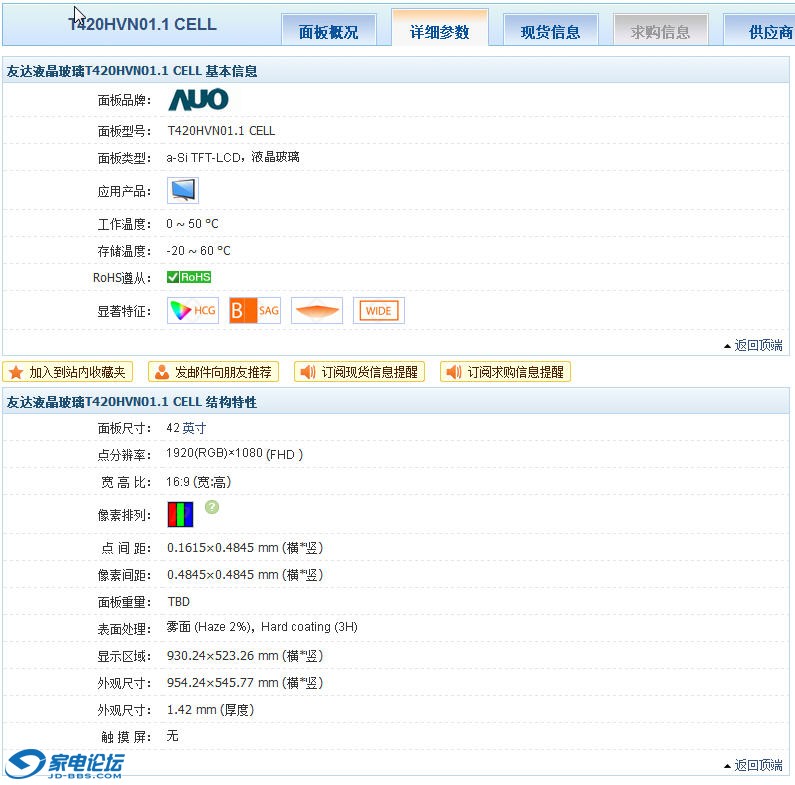
Task: Open the 求购信息 tab
Action: [660, 32]
